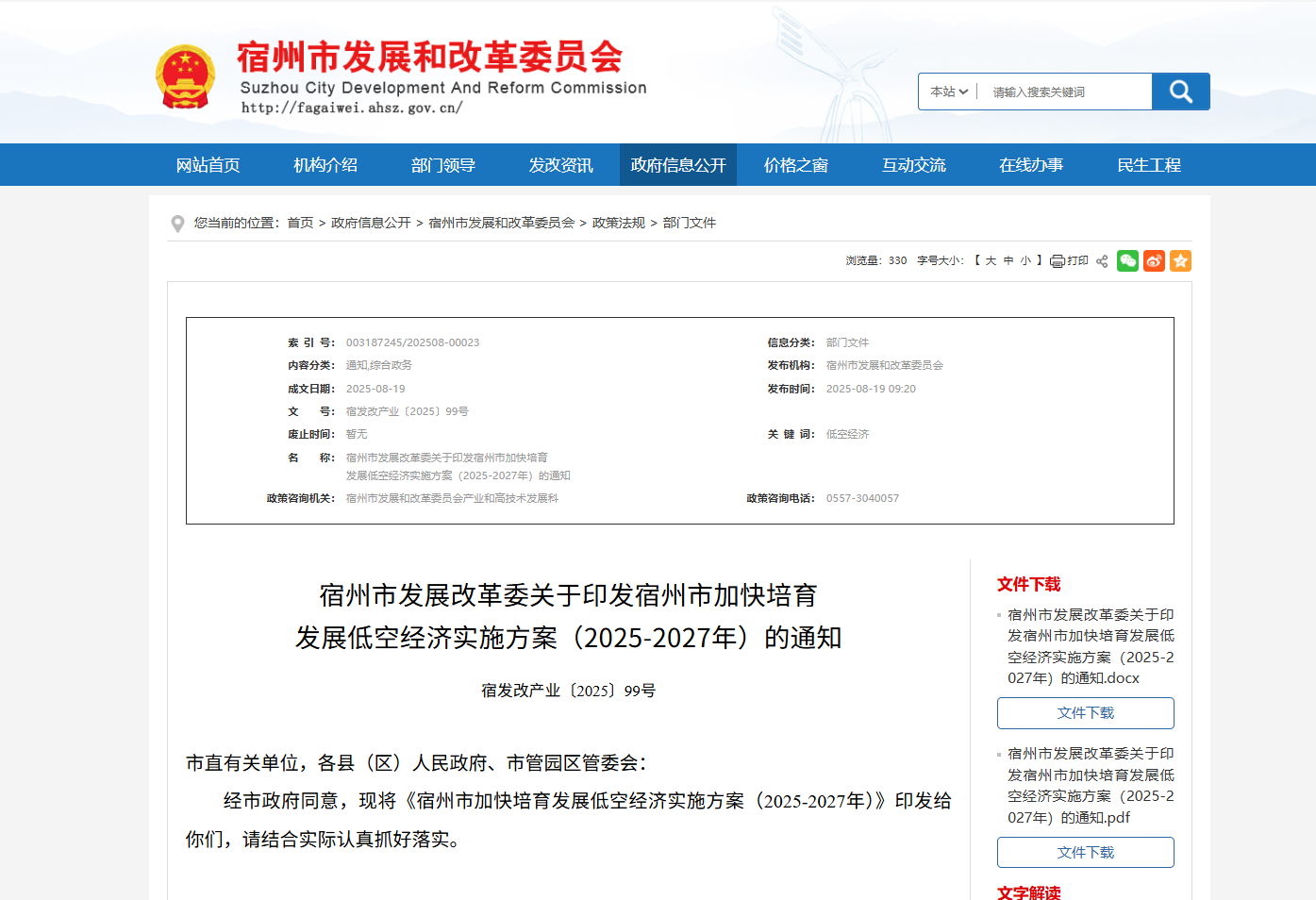The height and width of the screenshot is (900, 1316).
Task: Set font size to 大 (large)
Action: [x=991, y=261]
